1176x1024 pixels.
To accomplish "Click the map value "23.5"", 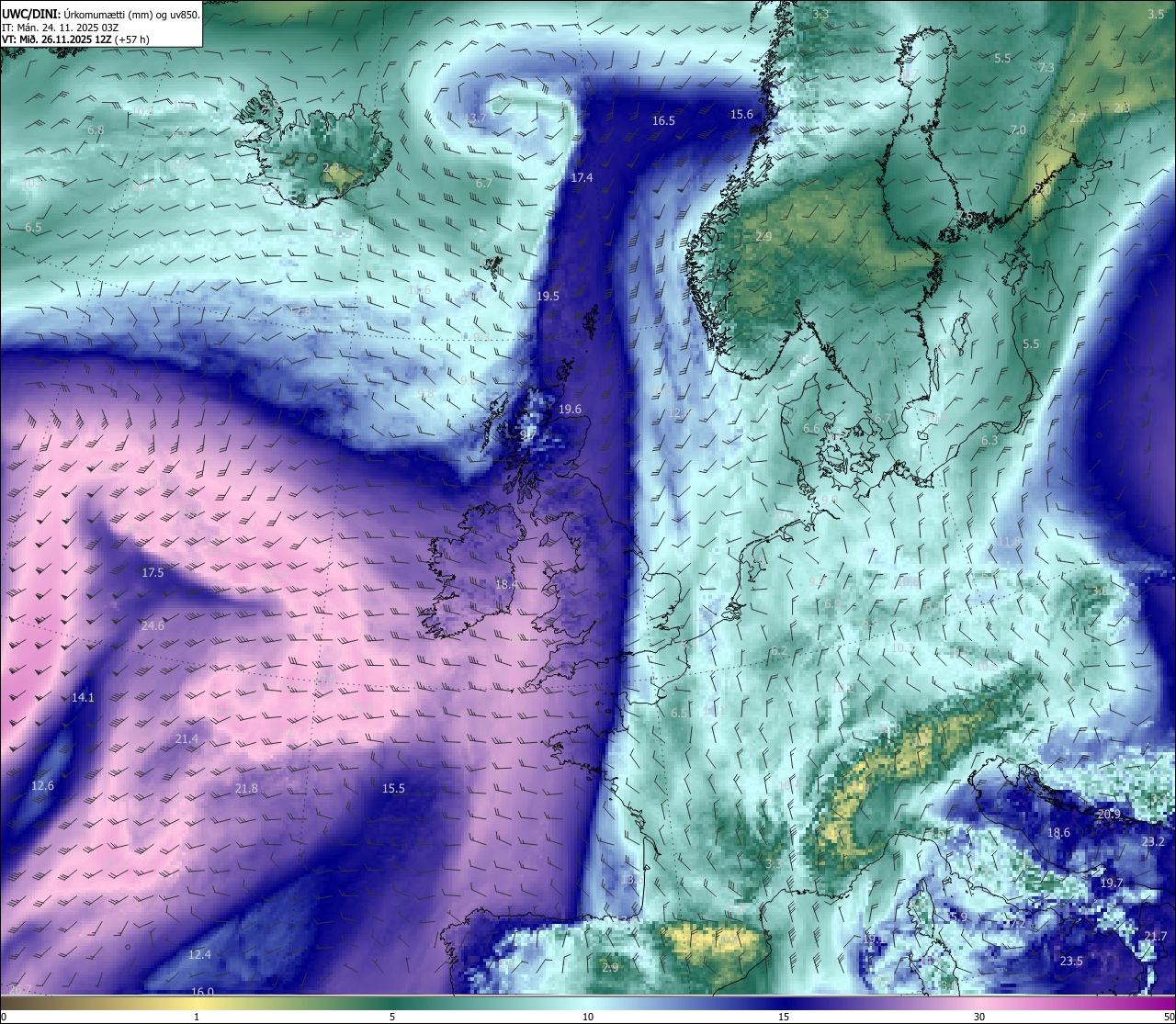I will 1071,961.
